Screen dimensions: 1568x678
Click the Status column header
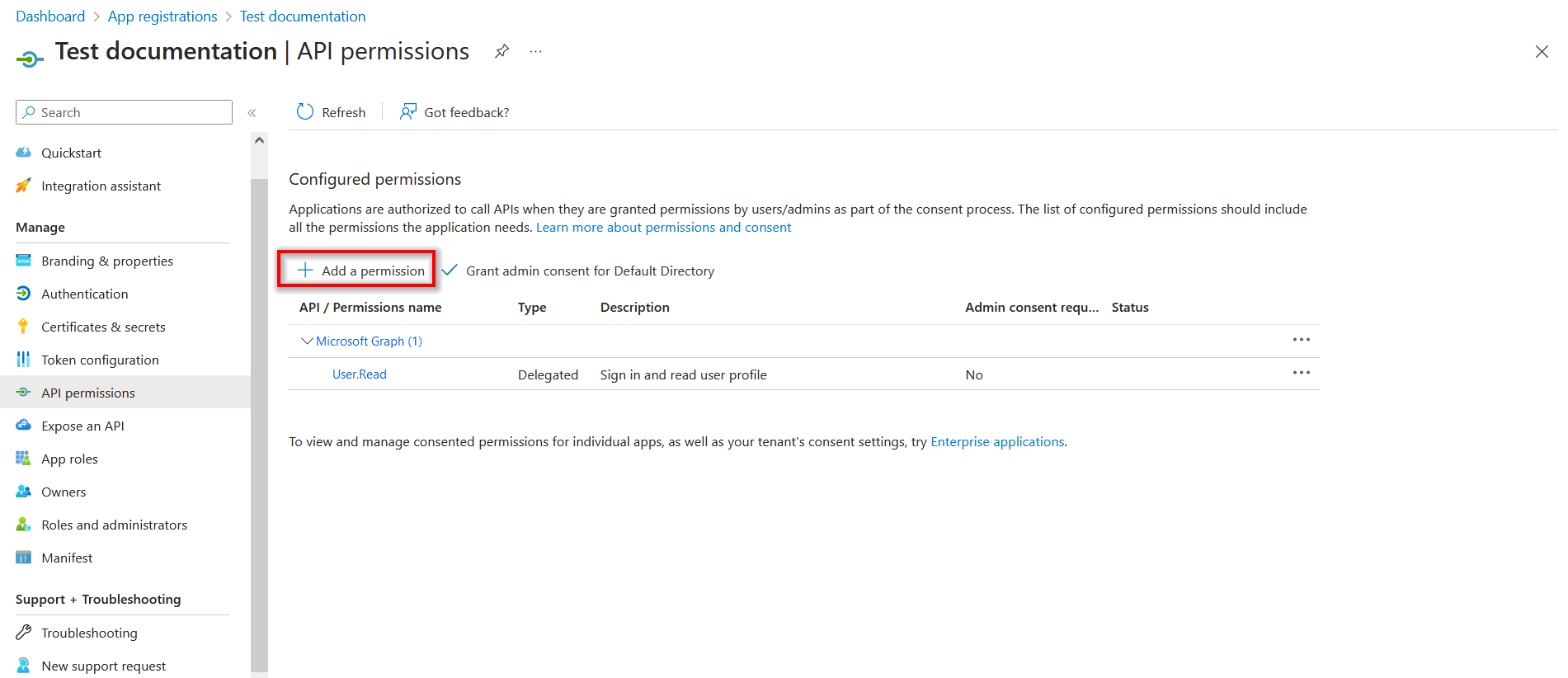1130,307
